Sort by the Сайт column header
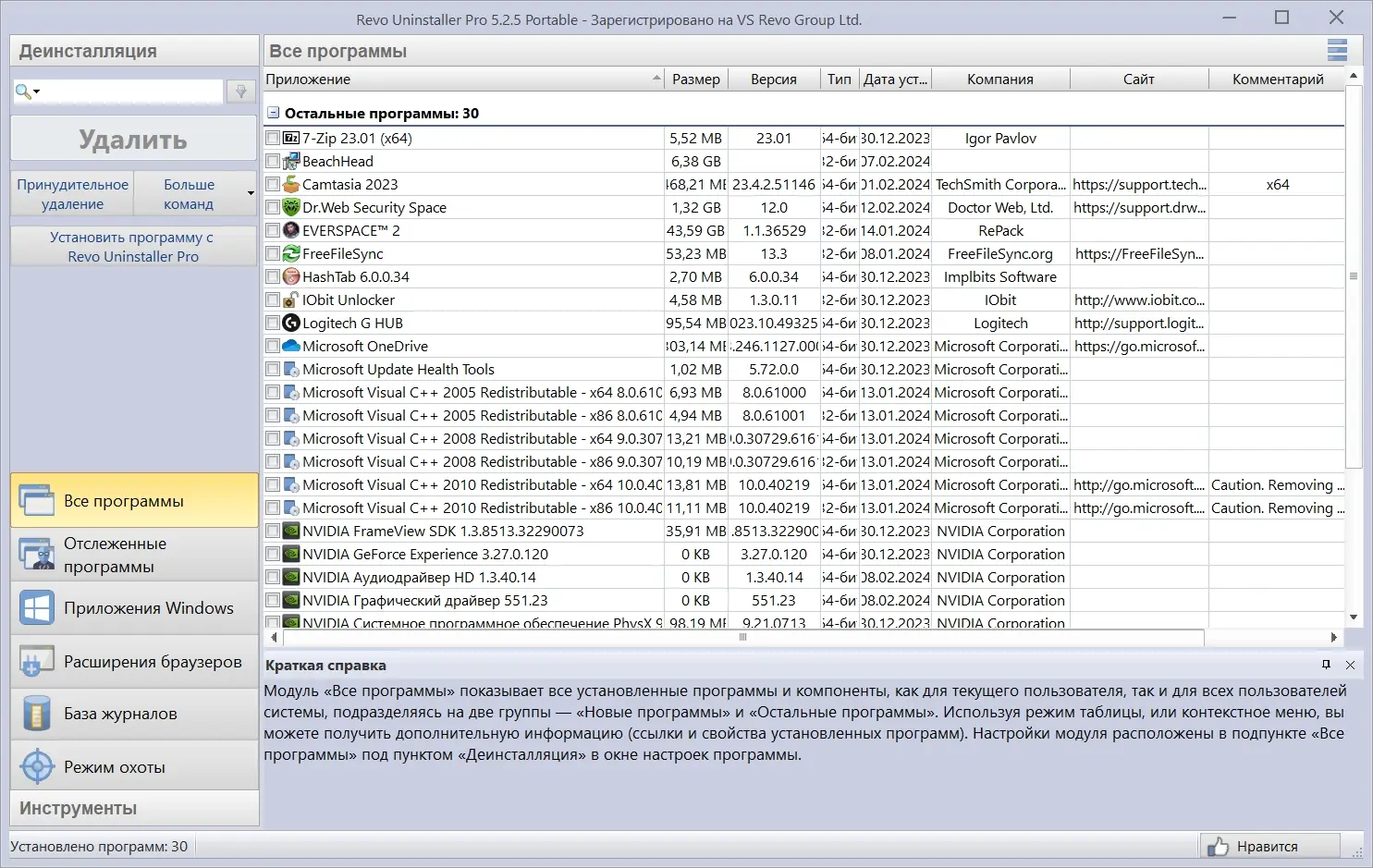Image resolution: width=1373 pixels, height=868 pixels. pos(1139,79)
